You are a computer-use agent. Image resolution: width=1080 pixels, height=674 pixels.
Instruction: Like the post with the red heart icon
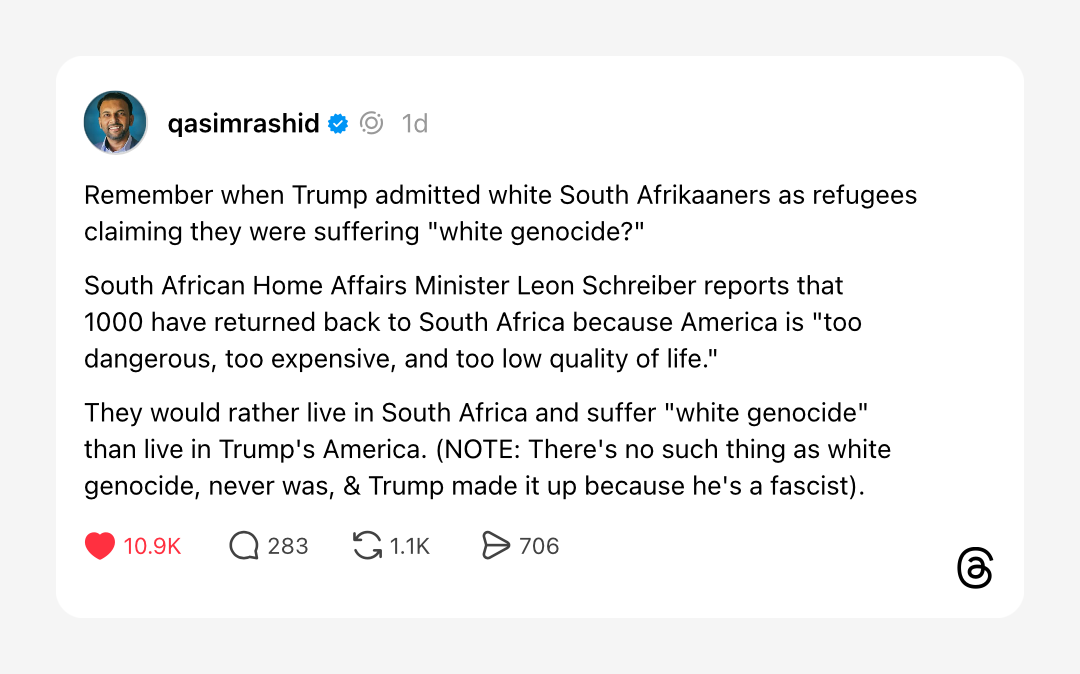coord(100,546)
